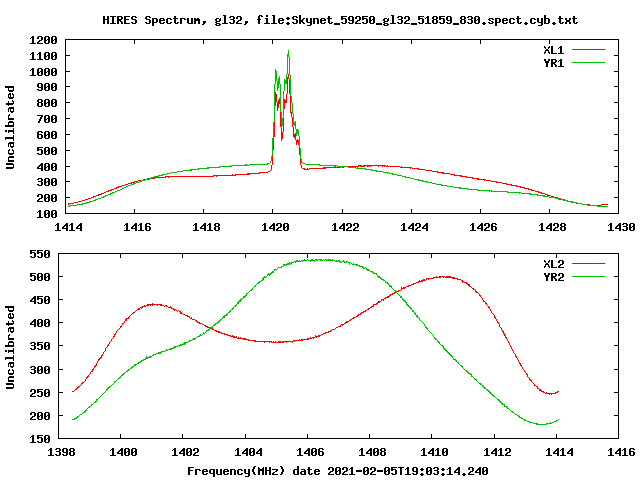Click the 1406 x-axis tick label
640x480 pixels.
coord(310,452)
